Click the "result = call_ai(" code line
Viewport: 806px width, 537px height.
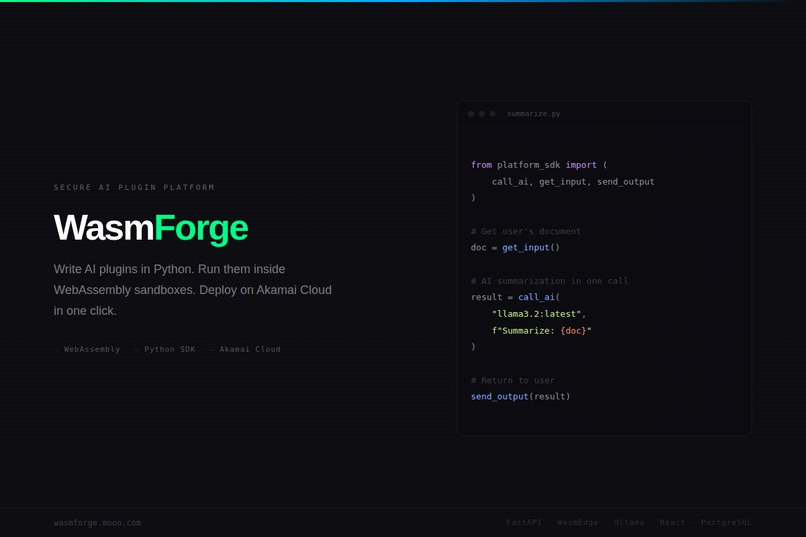pos(515,297)
